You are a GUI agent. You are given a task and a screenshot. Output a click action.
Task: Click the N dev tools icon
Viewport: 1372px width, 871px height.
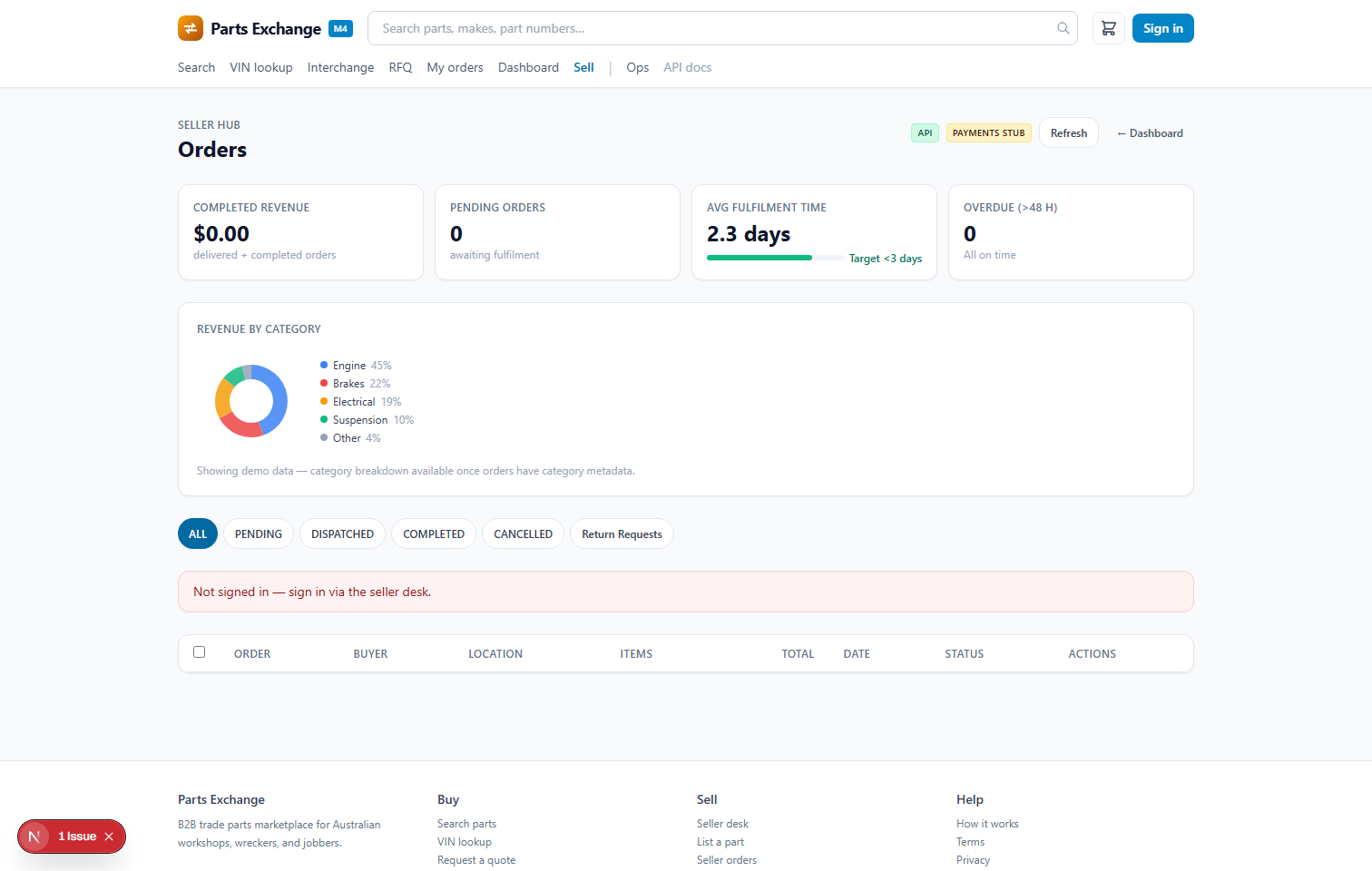pyautogui.click(x=34, y=837)
